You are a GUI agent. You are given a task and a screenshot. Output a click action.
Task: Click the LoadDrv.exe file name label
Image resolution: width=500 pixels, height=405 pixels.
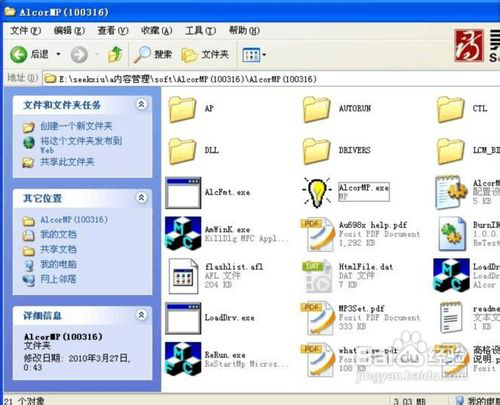click(x=230, y=318)
